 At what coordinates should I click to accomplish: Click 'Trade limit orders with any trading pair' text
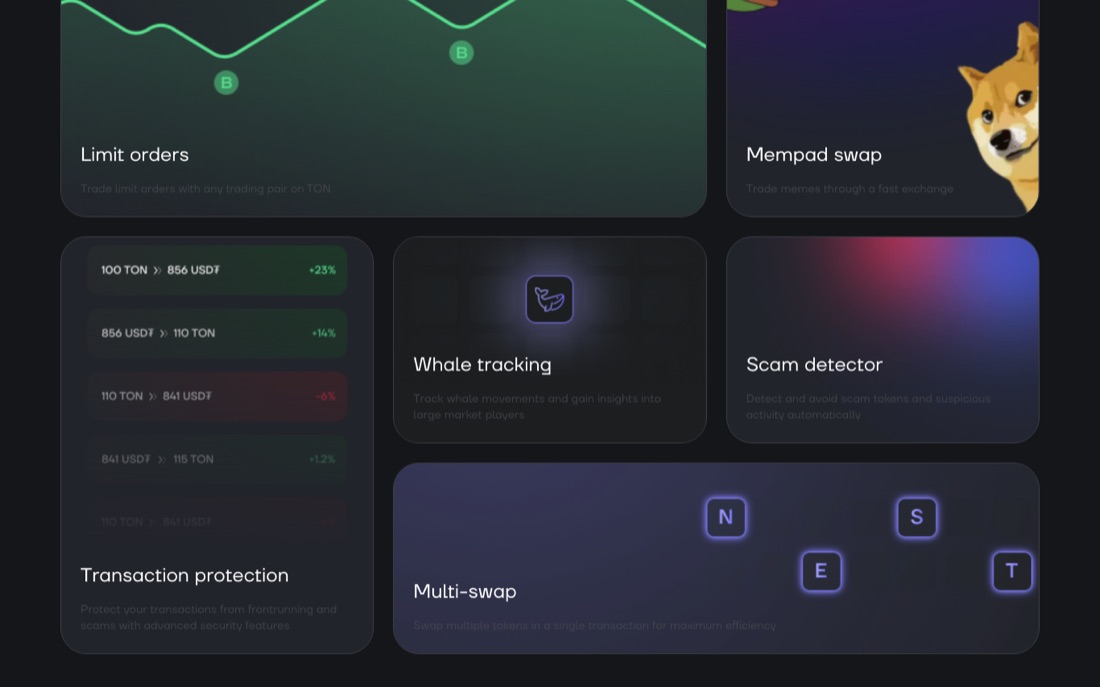tap(206, 189)
